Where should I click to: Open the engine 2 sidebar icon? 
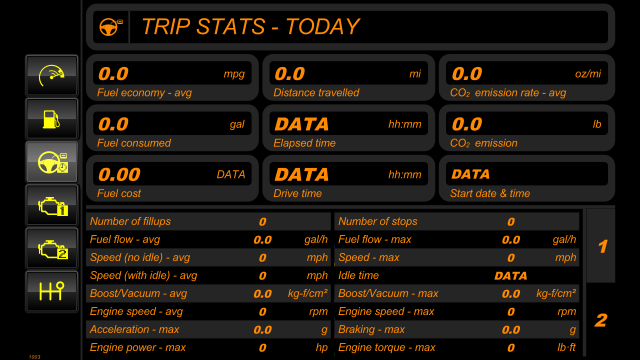pos(51,249)
